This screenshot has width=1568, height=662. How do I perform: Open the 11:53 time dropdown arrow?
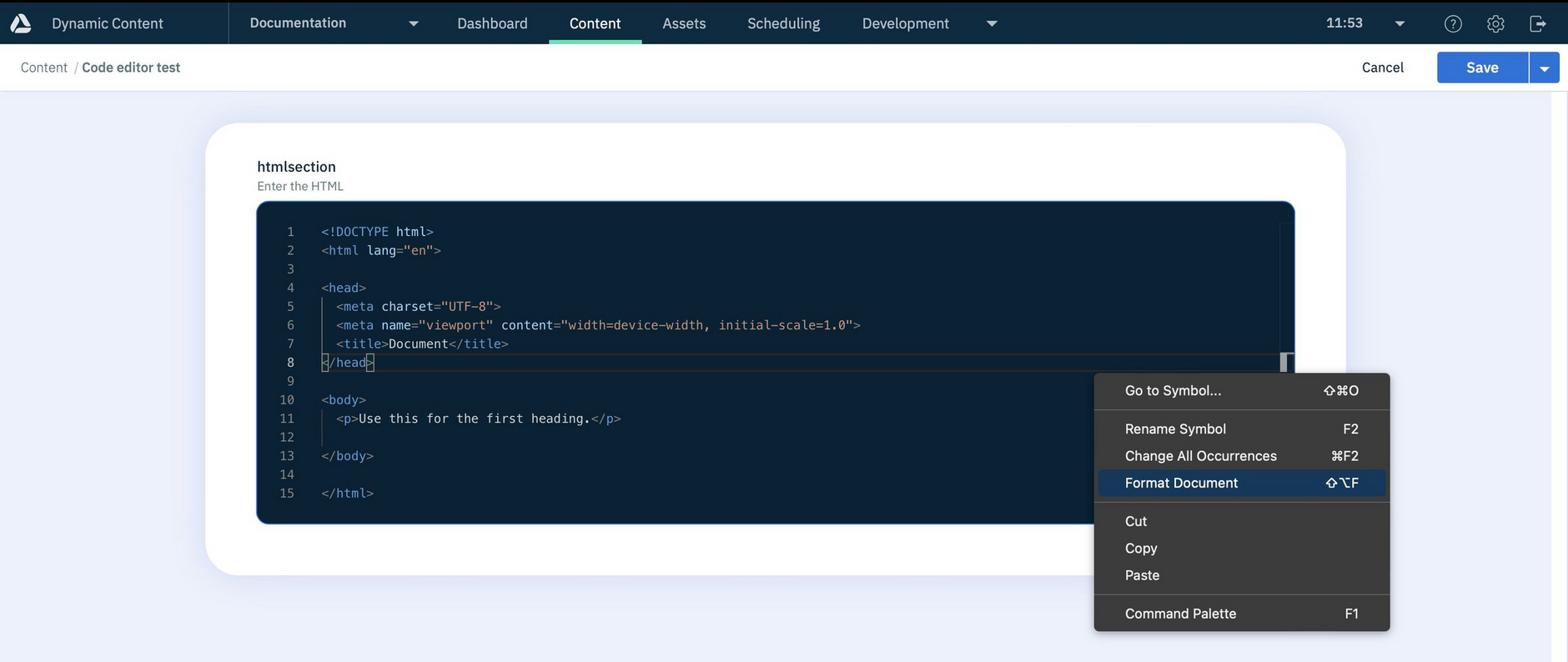[x=1400, y=24]
